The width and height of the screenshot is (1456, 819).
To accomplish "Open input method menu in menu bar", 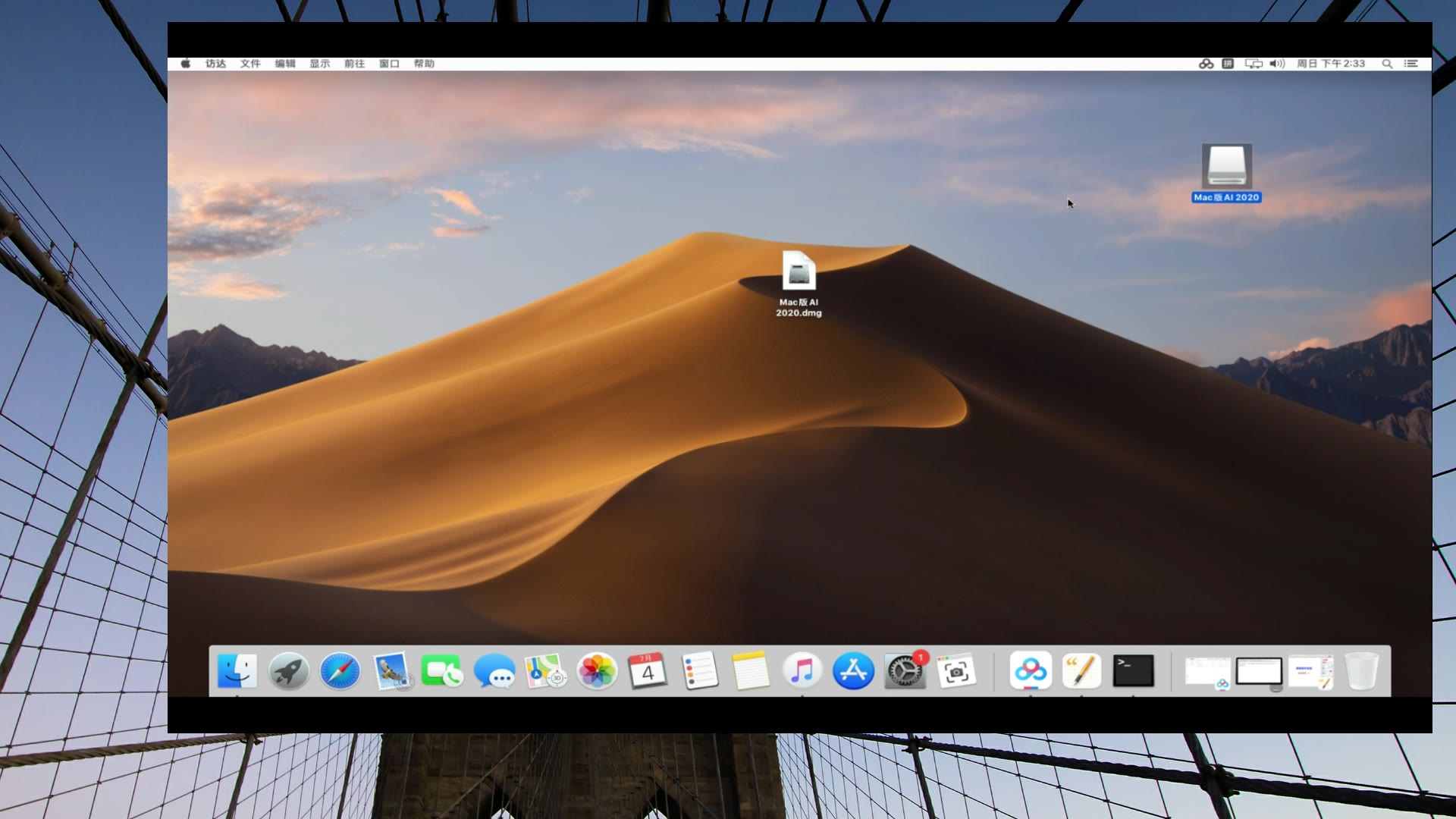I will [x=1228, y=64].
